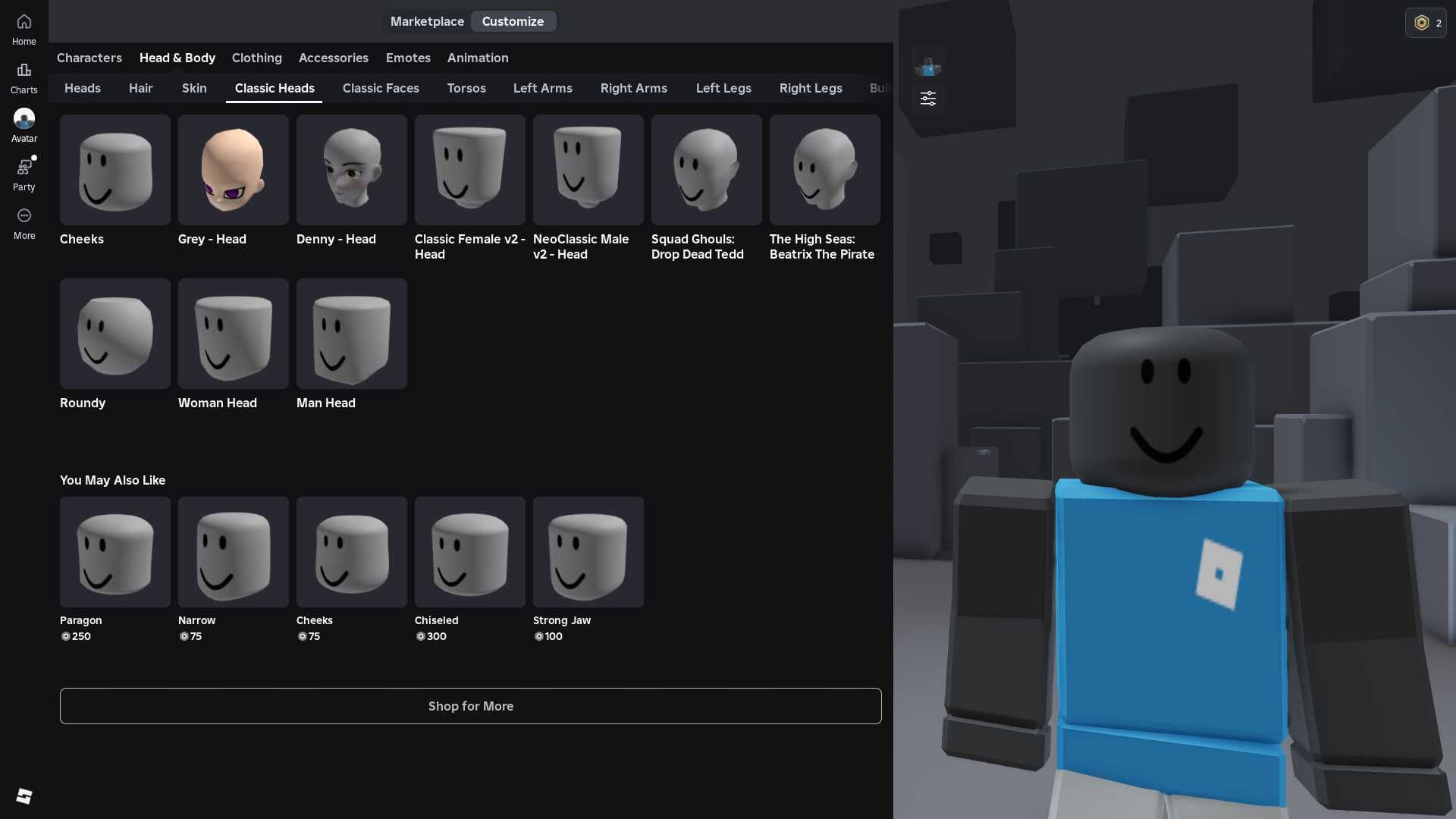The width and height of the screenshot is (1456, 819).
Task: Open the Head & Body tab
Action: point(177,58)
